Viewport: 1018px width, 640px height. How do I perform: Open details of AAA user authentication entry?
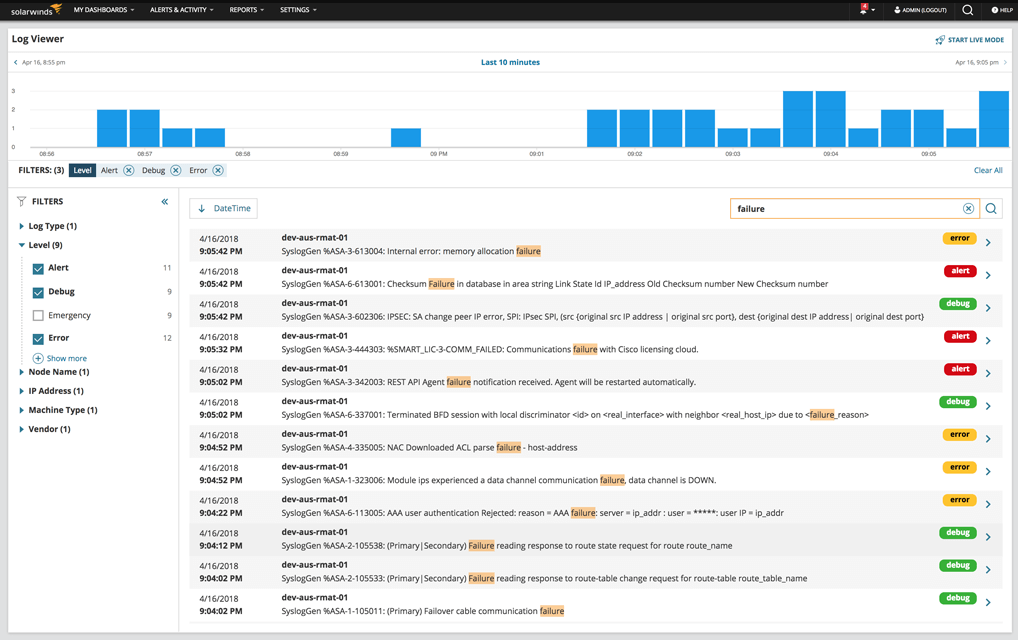coord(988,504)
